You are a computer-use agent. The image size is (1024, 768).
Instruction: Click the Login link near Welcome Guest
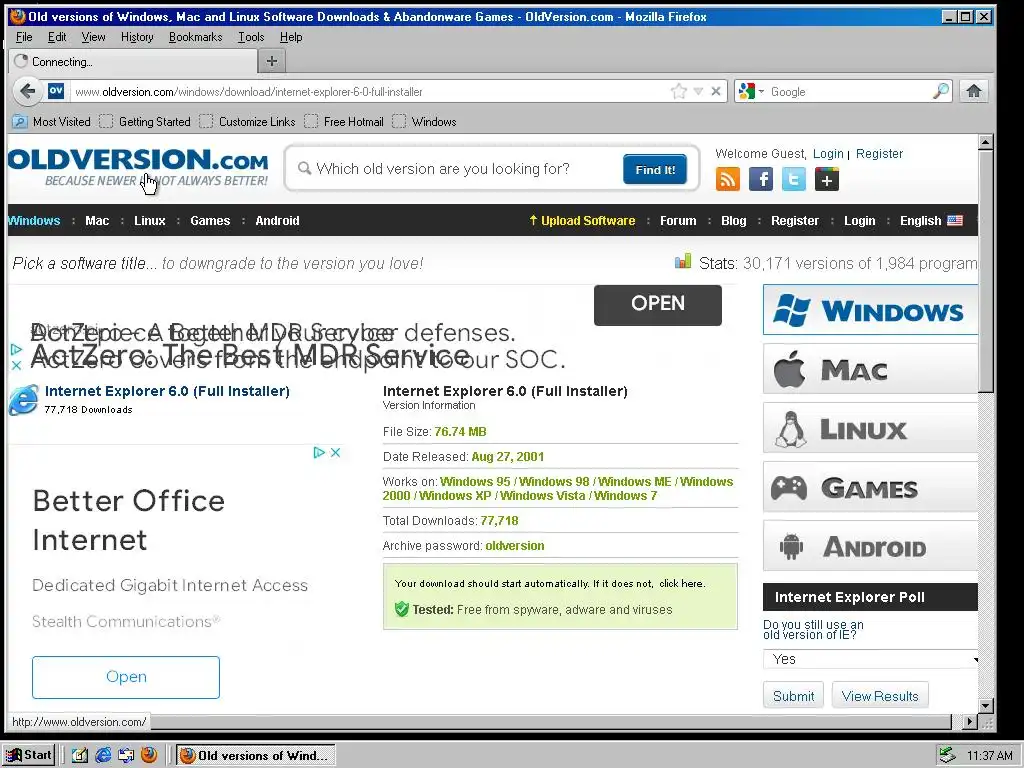click(828, 153)
